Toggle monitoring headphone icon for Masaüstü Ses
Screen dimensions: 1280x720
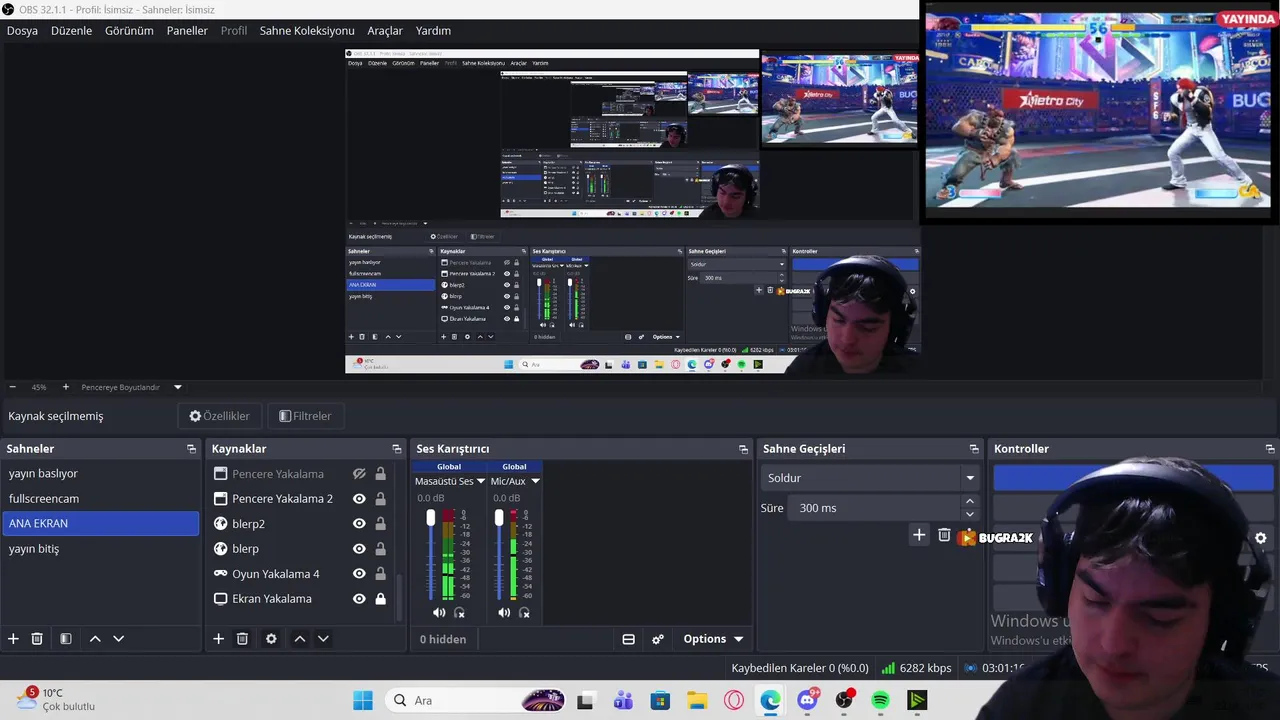[x=460, y=612]
